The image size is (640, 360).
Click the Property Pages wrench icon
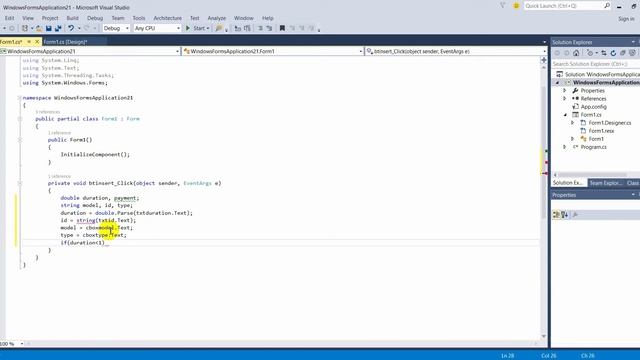coord(575,215)
